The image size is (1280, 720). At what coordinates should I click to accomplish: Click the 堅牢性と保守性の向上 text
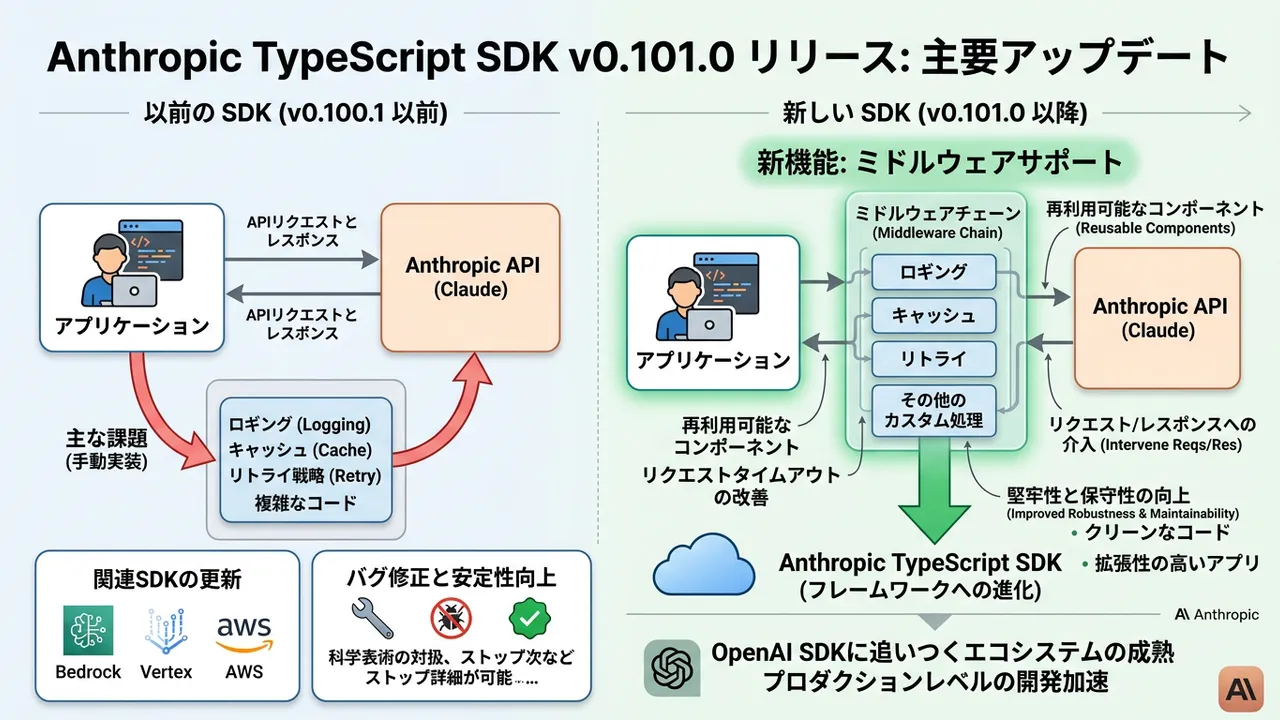[x=1096, y=494]
